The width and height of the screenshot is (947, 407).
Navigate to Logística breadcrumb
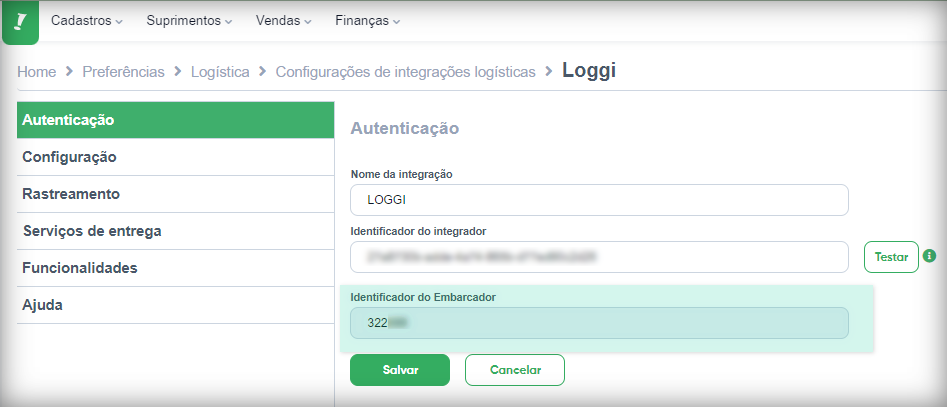click(220, 72)
